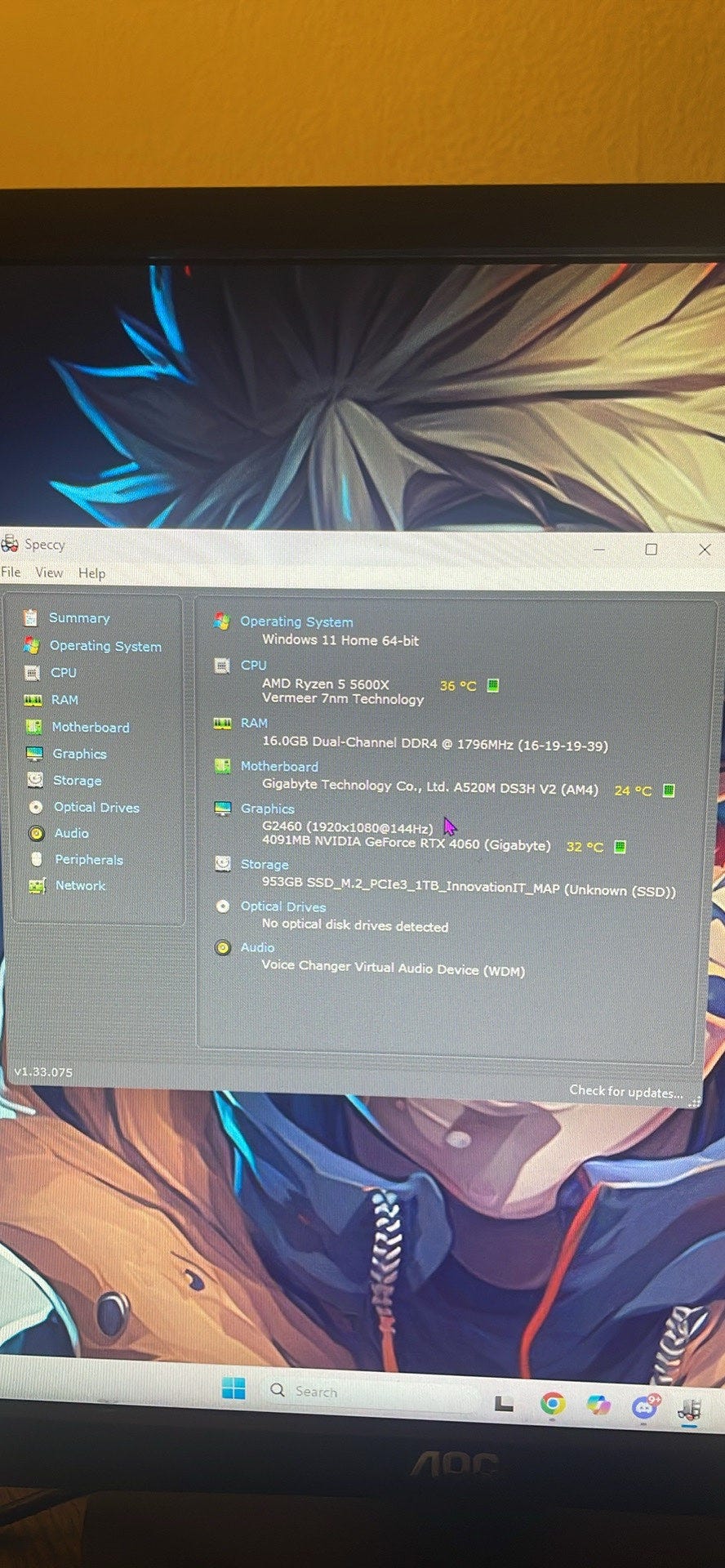Select the RAM module icon in sidebar
The image size is (725, 1568).
[33, 700]
